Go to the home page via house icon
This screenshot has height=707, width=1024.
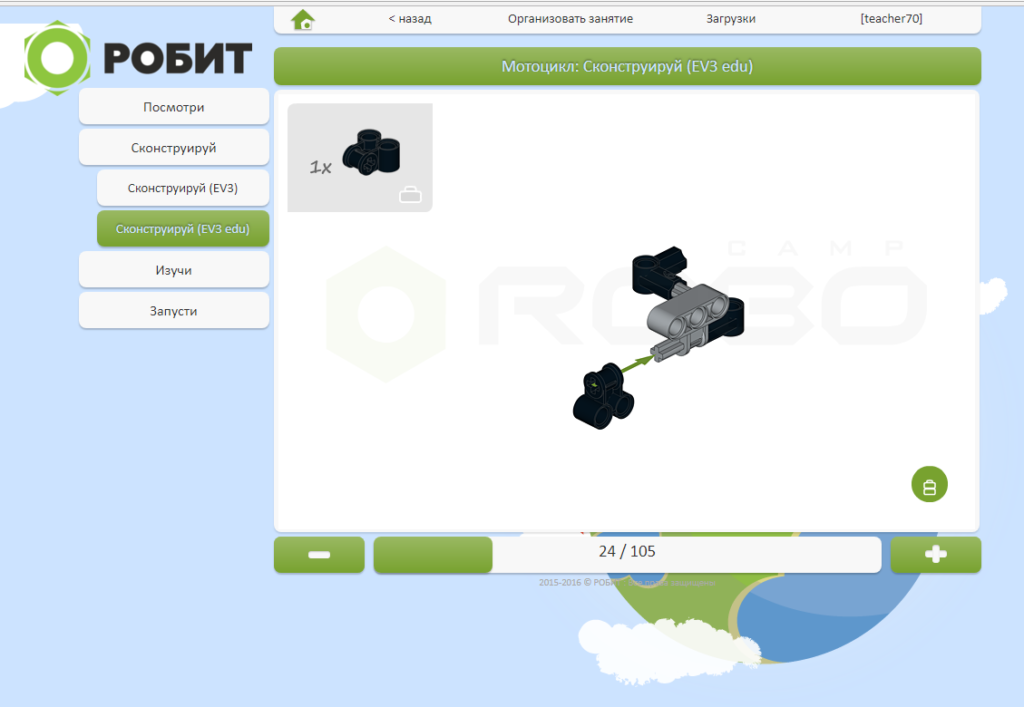303,20
